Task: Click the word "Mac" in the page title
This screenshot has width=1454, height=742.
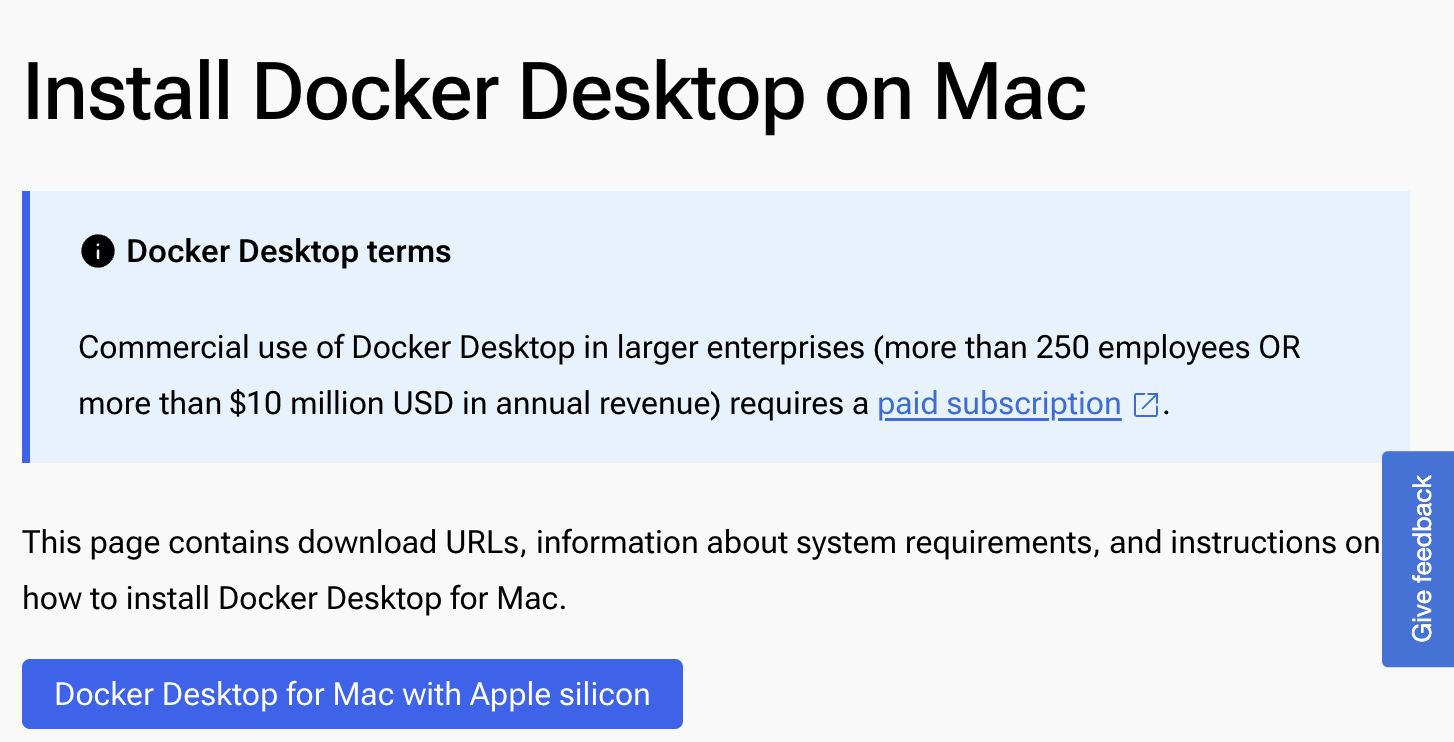Action: (1010, 91)
